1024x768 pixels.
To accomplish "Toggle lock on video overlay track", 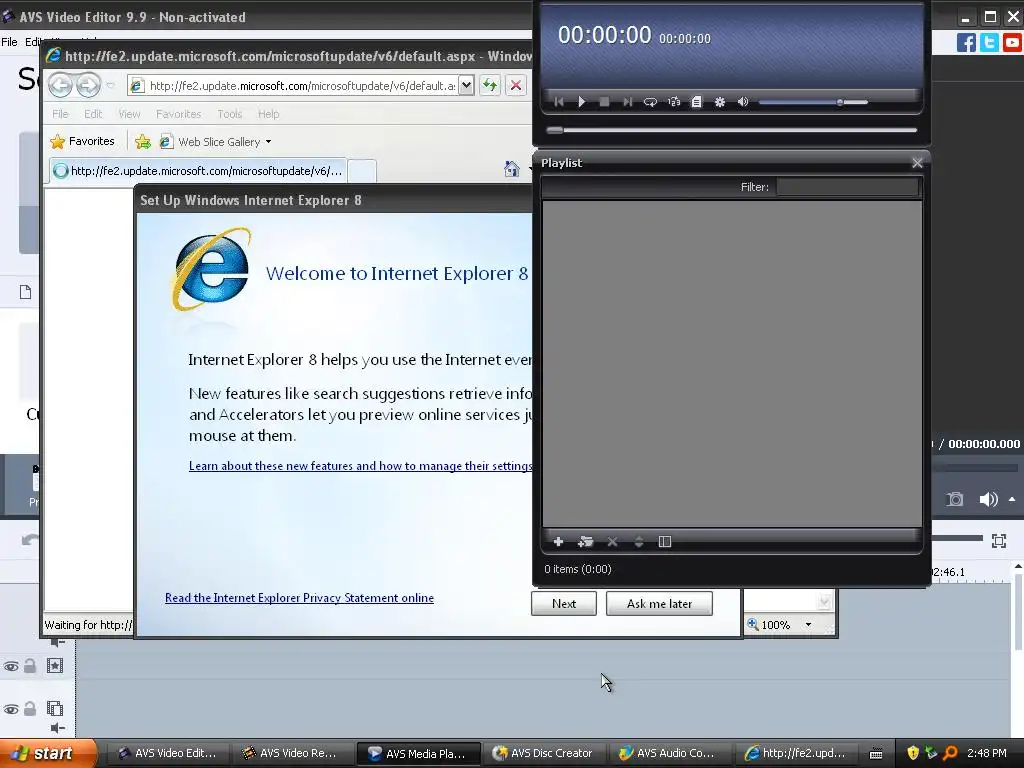I will coord(30,709).
